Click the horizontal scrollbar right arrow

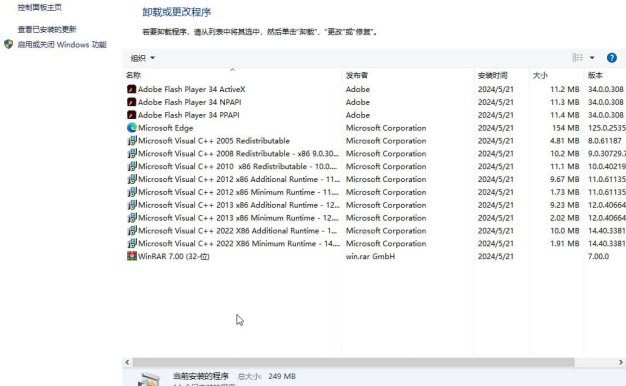coord(621,362)
